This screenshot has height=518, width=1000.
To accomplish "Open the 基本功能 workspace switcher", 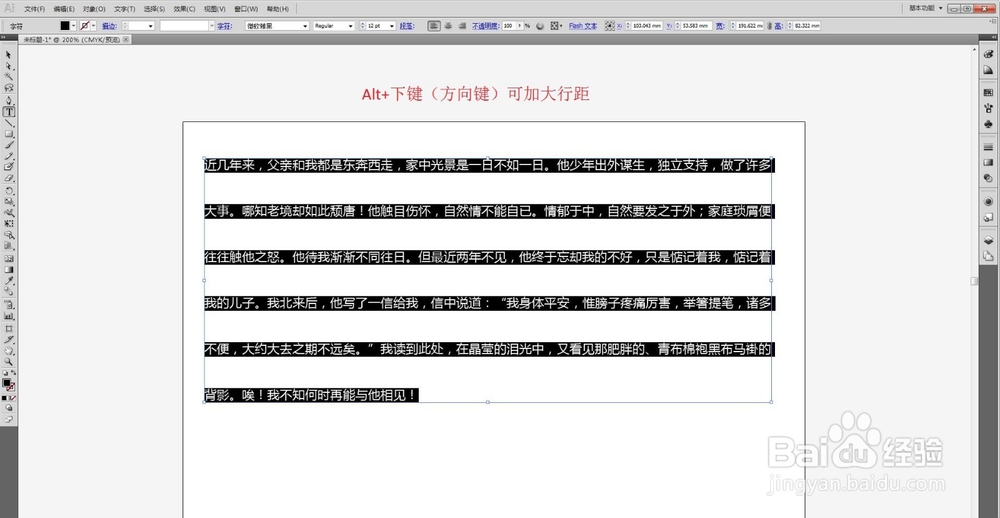I will pos(925,8).
